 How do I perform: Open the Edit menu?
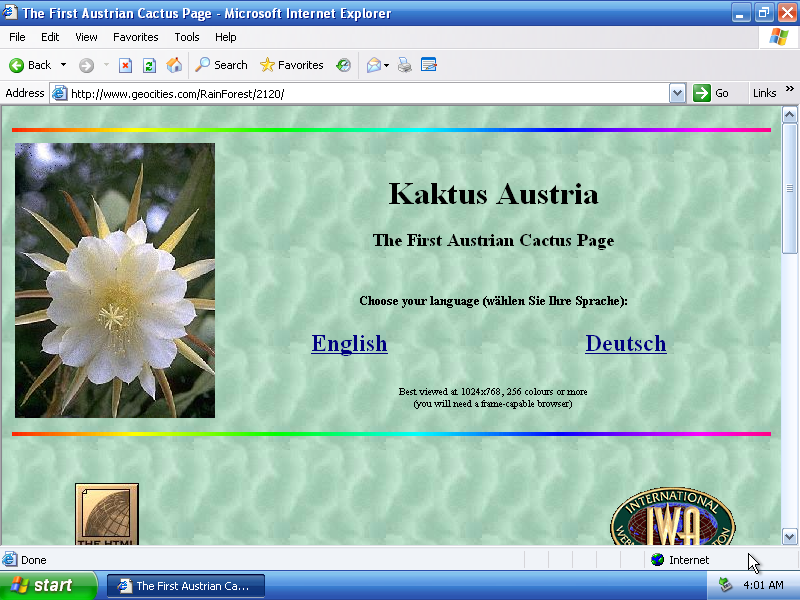pos(50,37)
